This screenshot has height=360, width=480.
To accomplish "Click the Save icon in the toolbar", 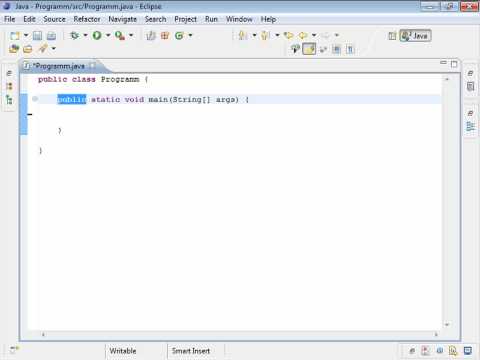I will pyautogui.click(x=37, y=36).
